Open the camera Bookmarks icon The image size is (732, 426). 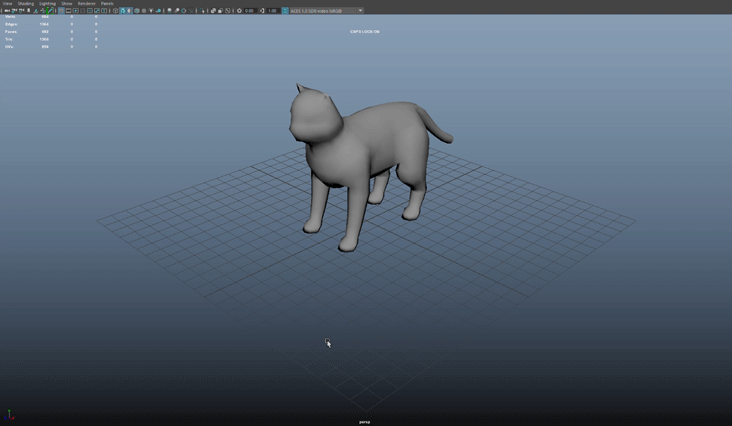click(21, 11)
